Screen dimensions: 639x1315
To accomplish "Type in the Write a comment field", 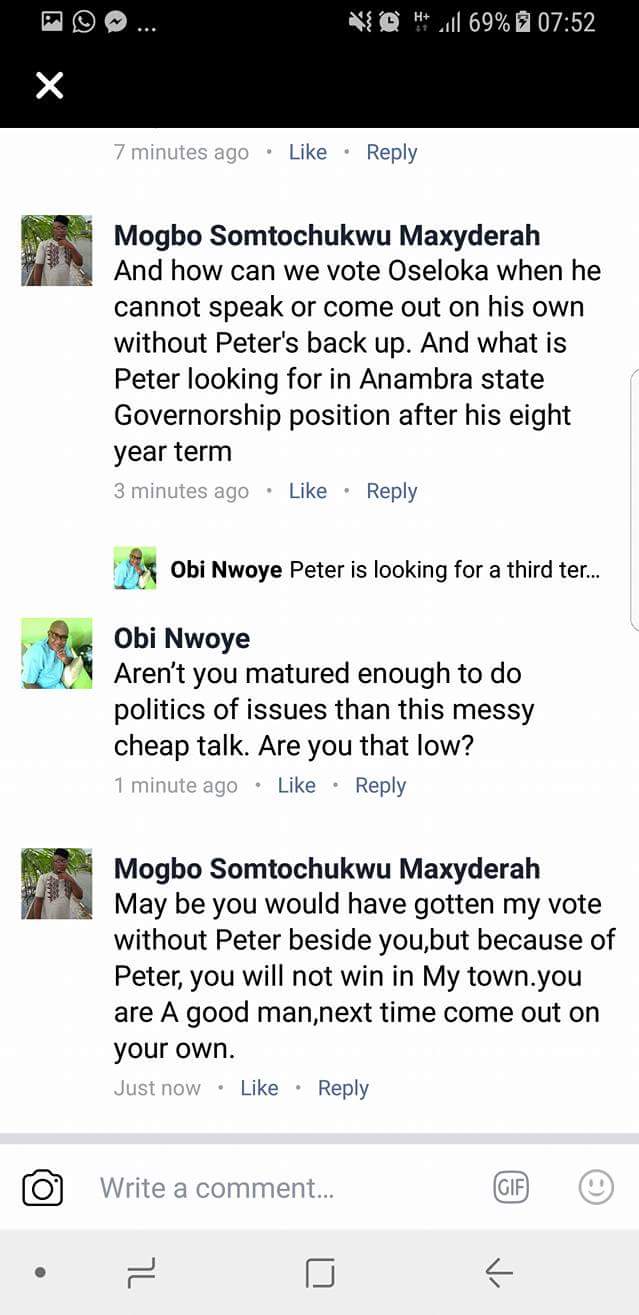I will click(x=280, y=1188).
